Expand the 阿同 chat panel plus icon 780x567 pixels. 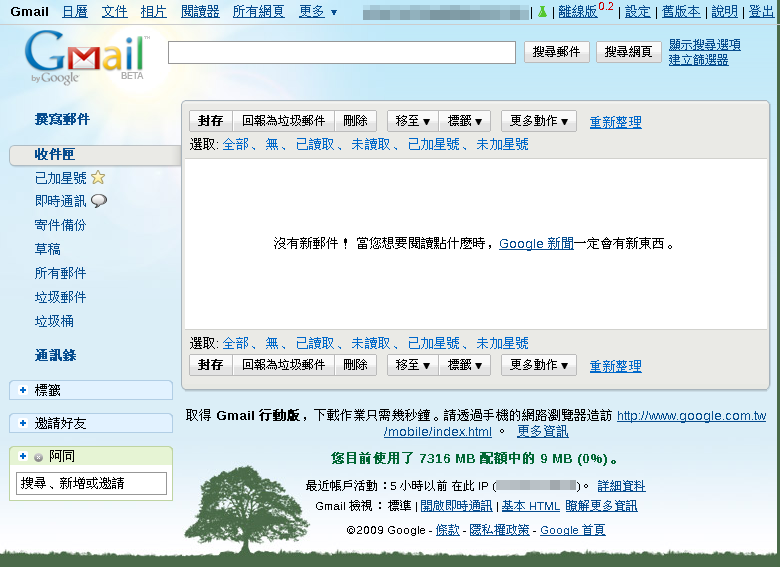(x=23, y=456)
